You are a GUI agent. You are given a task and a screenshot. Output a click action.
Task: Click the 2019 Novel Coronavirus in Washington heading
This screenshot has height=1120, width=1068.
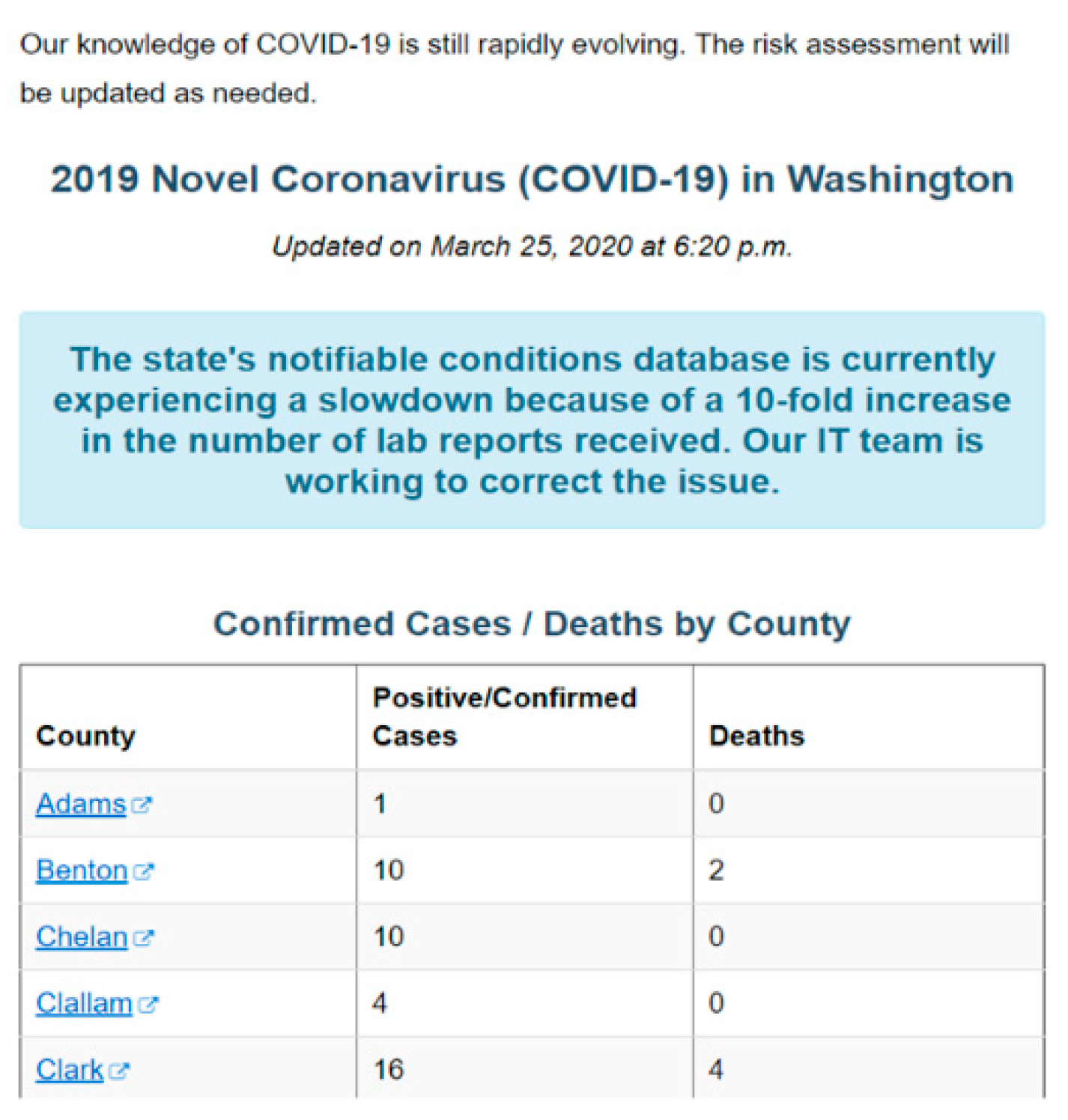[x=532, y=180]
